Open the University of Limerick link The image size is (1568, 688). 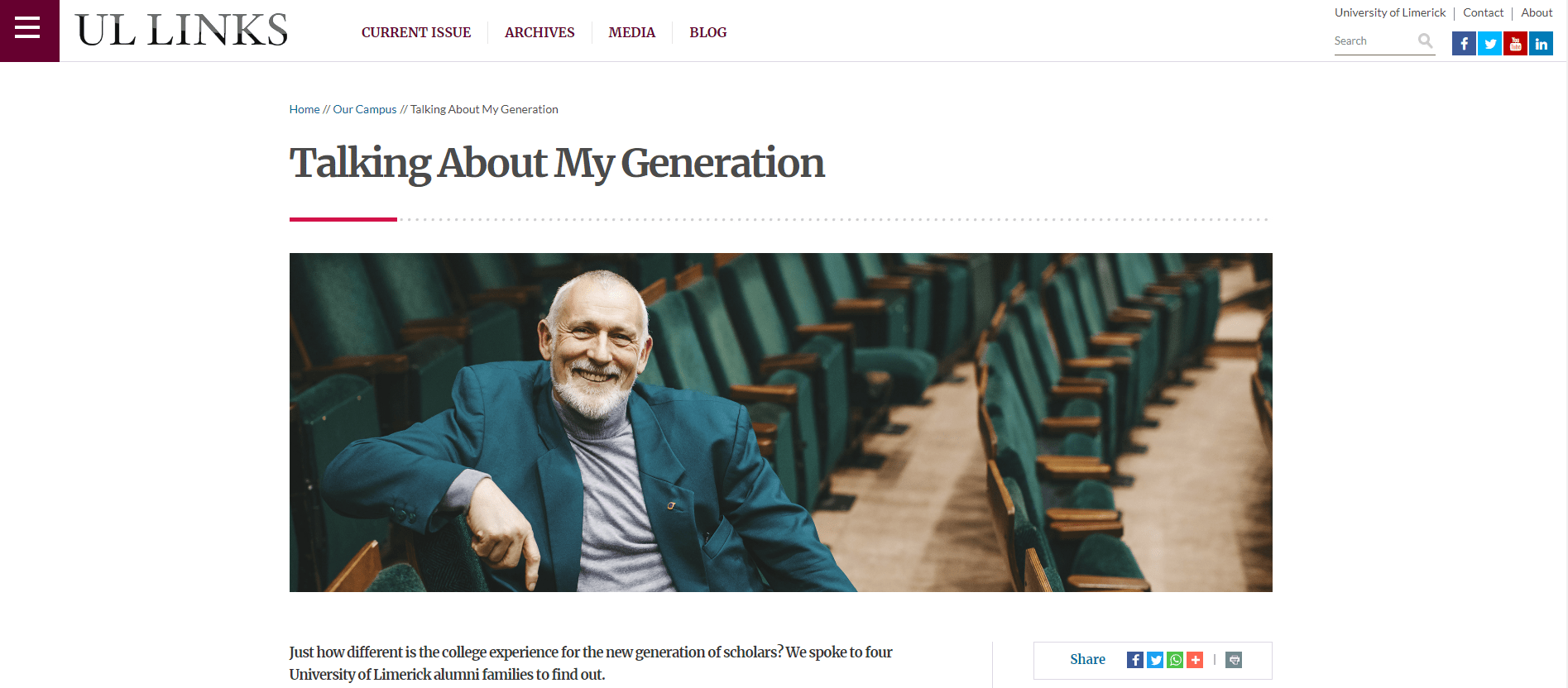[1390, 12]
